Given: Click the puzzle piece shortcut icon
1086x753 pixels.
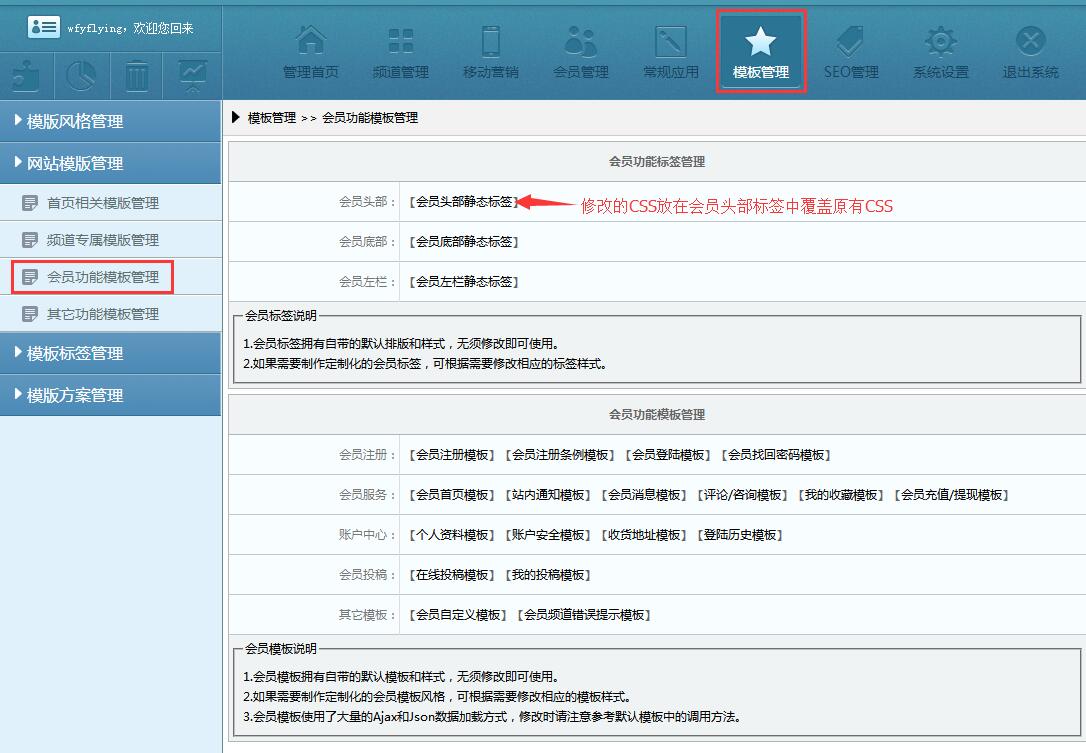Looking at the screenshot, I should click(27, 76).
